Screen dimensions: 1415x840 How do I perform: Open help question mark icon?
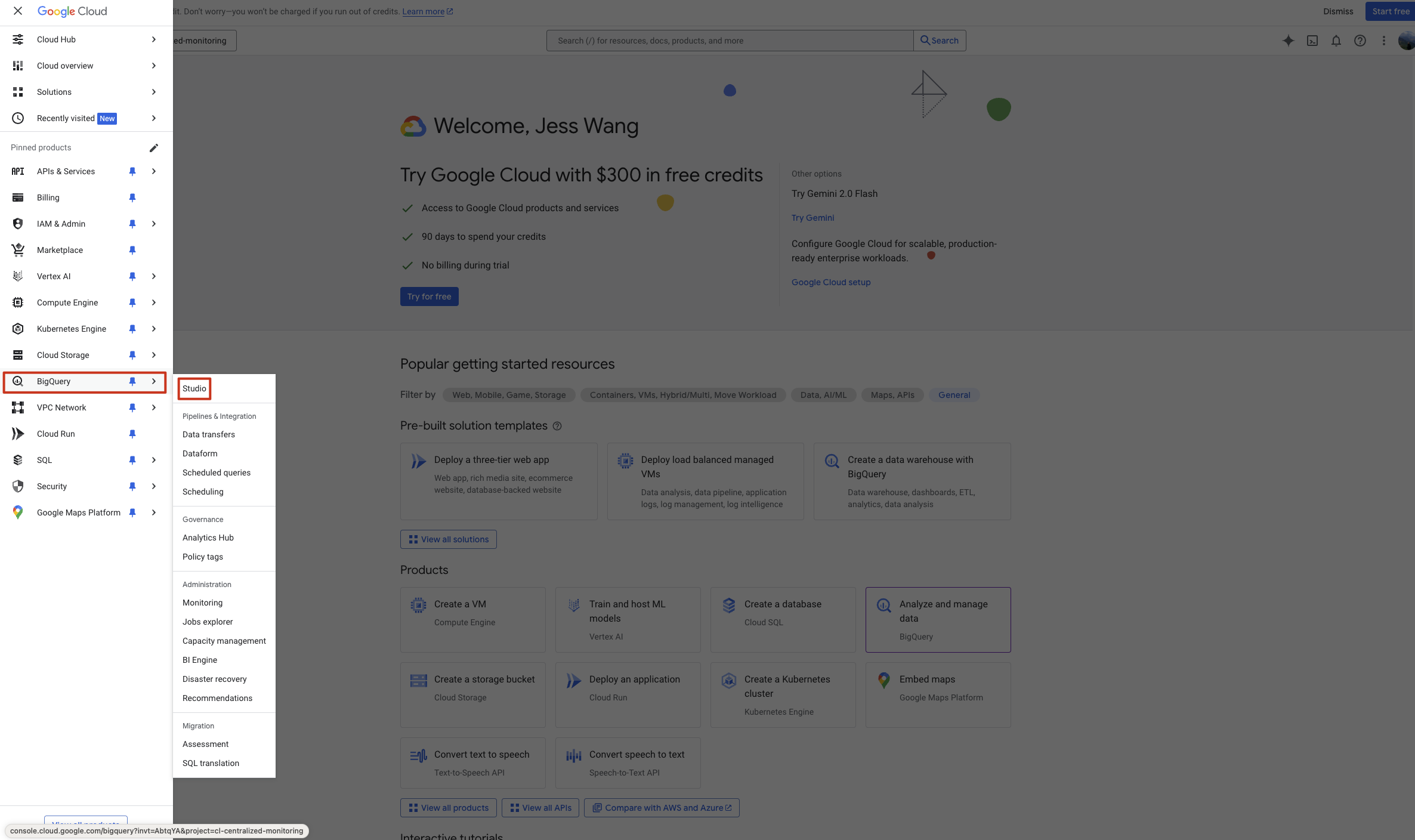coord(1360,41)
